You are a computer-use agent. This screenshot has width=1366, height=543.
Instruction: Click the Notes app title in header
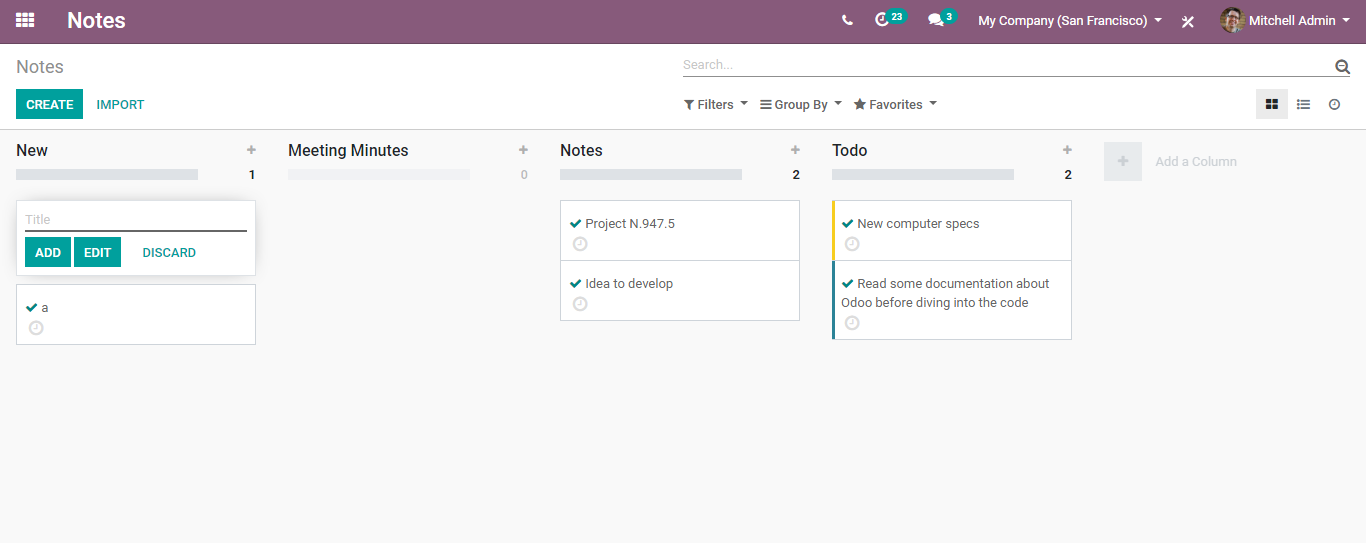(96, 20)
